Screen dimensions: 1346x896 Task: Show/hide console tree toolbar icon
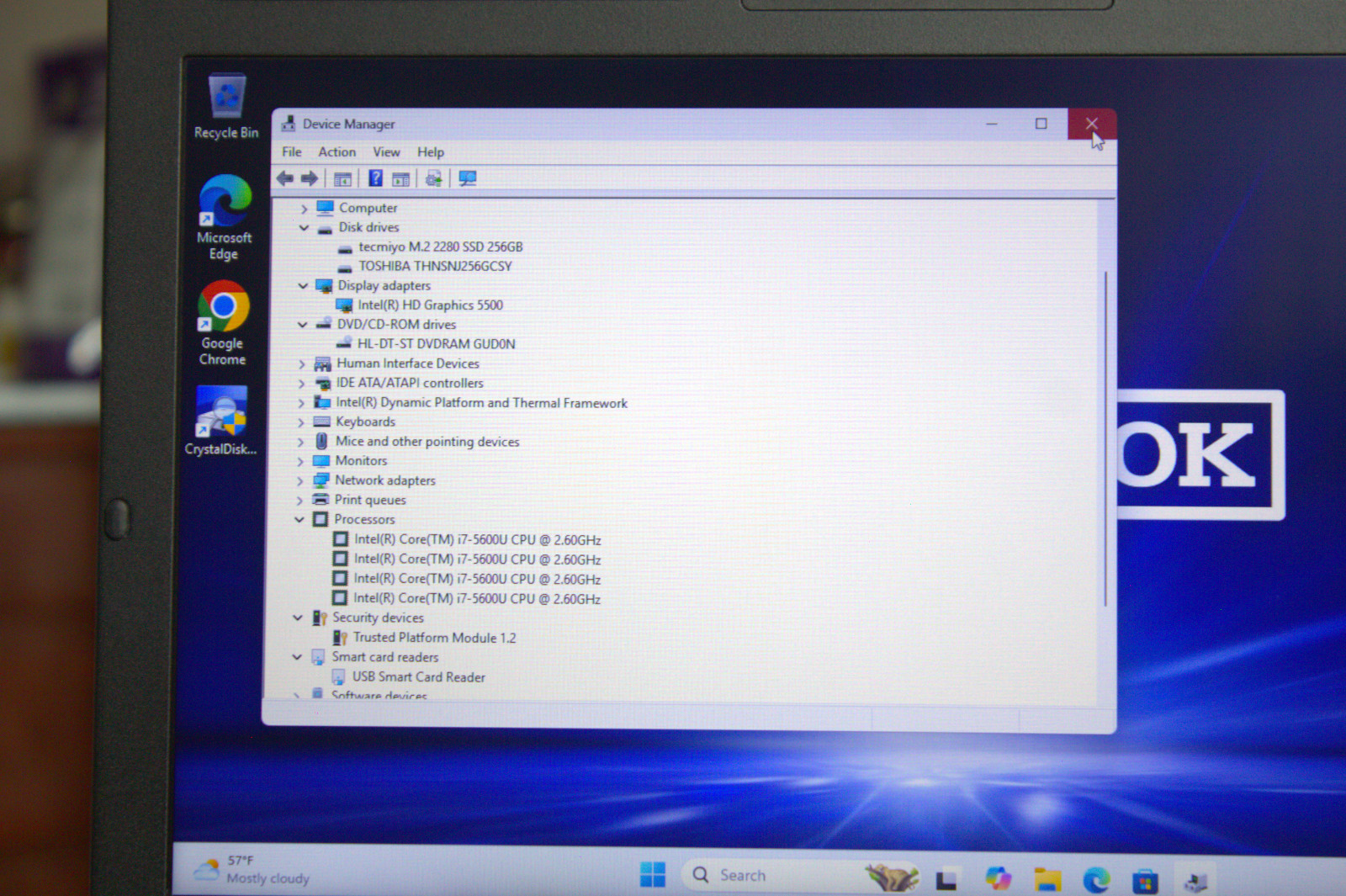click(x=342, y=179)
